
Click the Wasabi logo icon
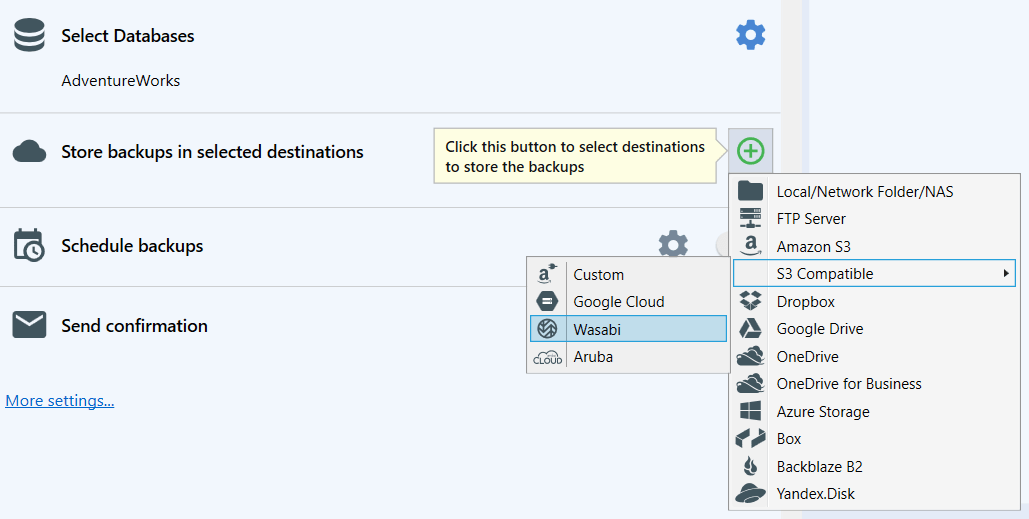tap(547, 329)
